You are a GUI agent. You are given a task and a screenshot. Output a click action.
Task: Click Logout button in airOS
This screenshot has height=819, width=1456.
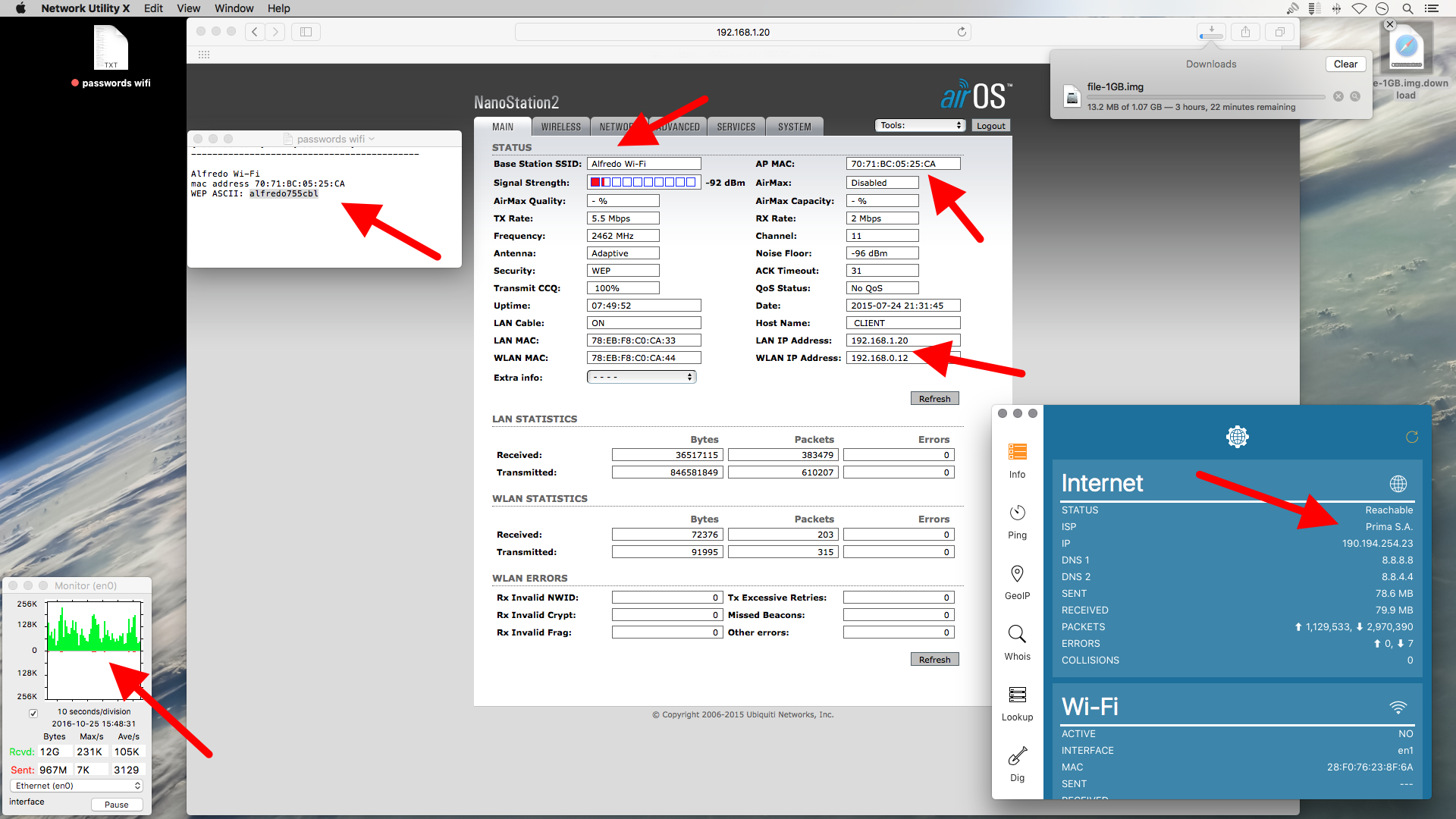[990, 126]
